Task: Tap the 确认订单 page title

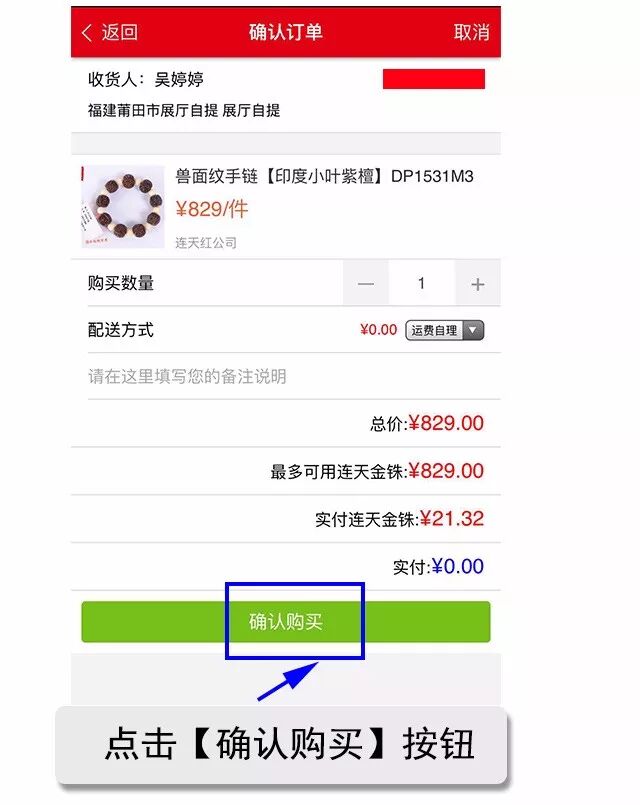Action: coord(286,32)
